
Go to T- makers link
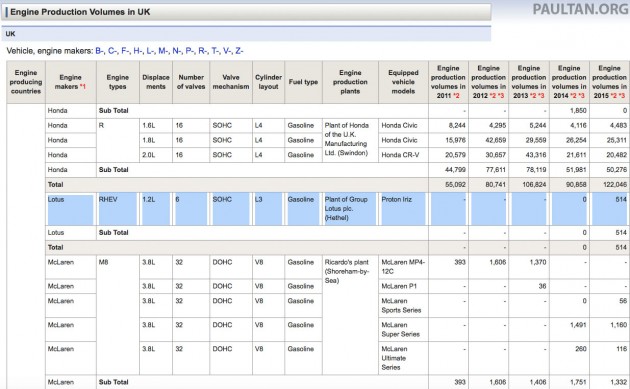coord(215,51)
